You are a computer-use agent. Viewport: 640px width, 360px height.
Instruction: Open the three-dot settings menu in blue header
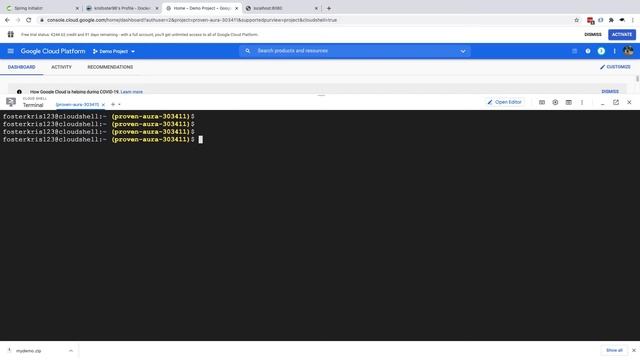(x=614, y=51)
